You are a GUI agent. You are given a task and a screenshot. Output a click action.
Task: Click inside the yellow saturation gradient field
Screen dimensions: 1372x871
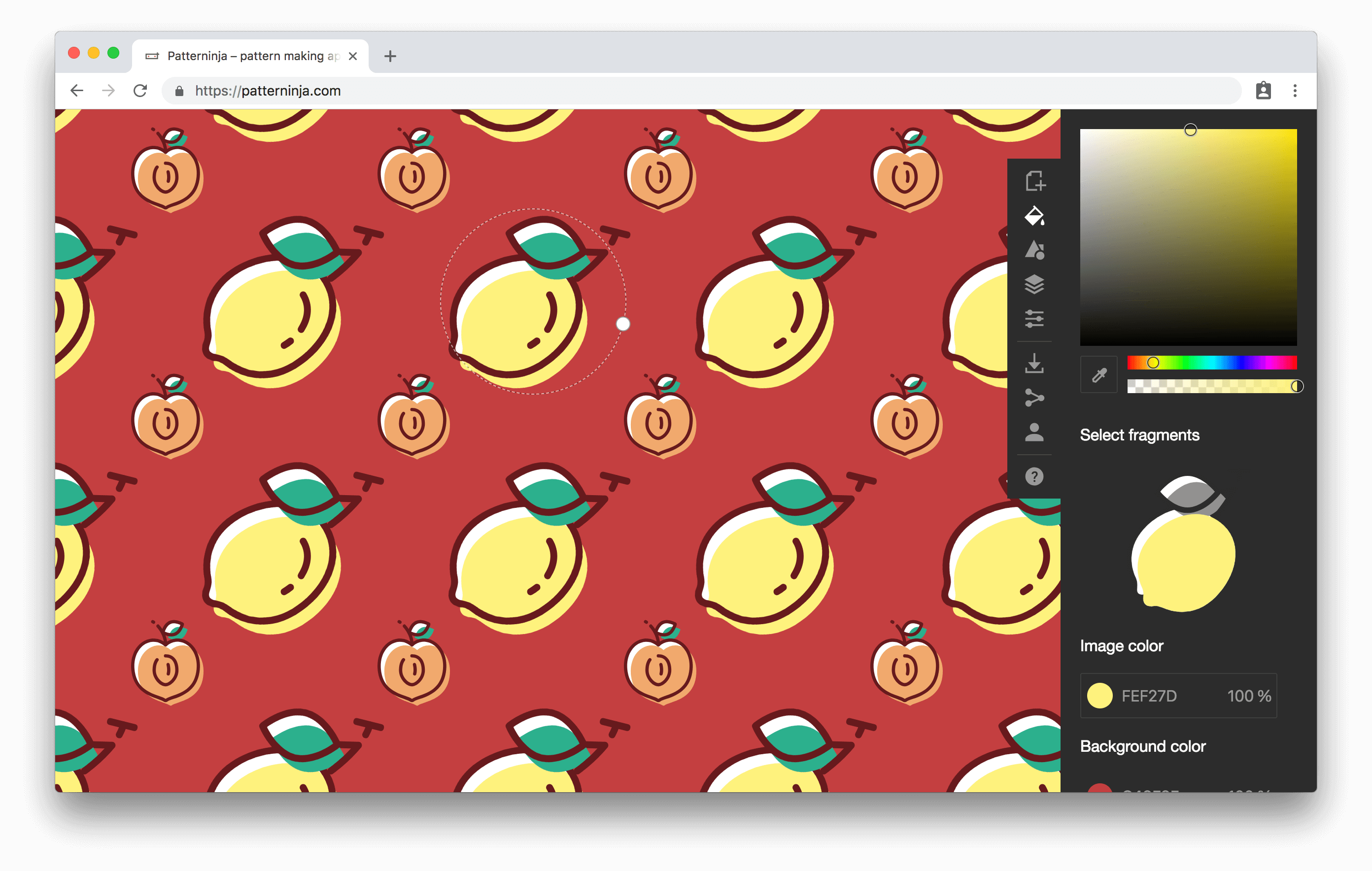(x=1188, y=237)
